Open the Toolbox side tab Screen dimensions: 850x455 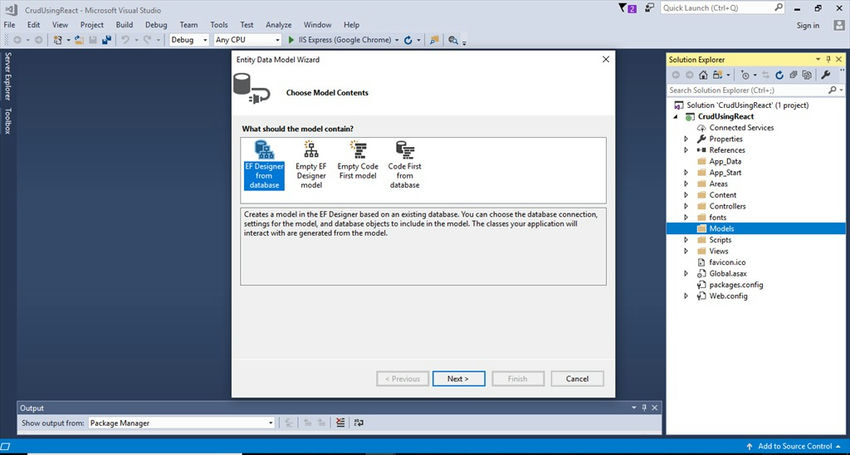[x=8, y=121]
